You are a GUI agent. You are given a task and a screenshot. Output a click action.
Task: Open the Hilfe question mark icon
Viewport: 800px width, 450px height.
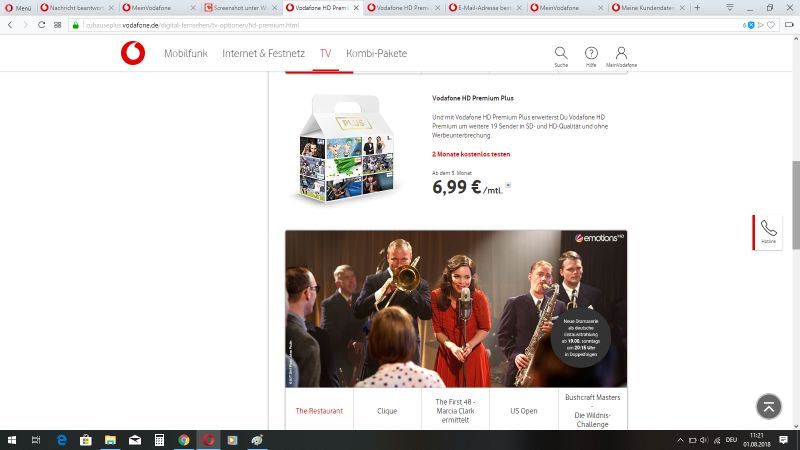591,56
